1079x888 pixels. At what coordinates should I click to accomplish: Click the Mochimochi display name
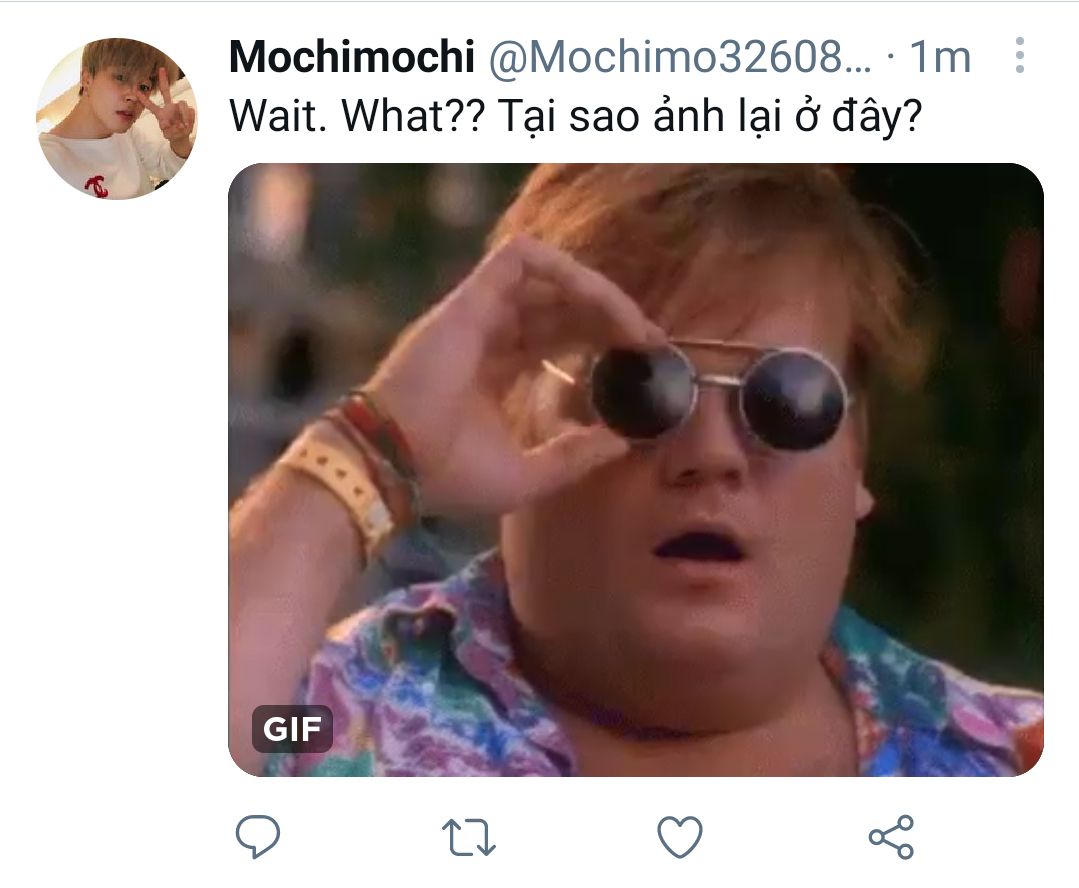tap(352, 56)
